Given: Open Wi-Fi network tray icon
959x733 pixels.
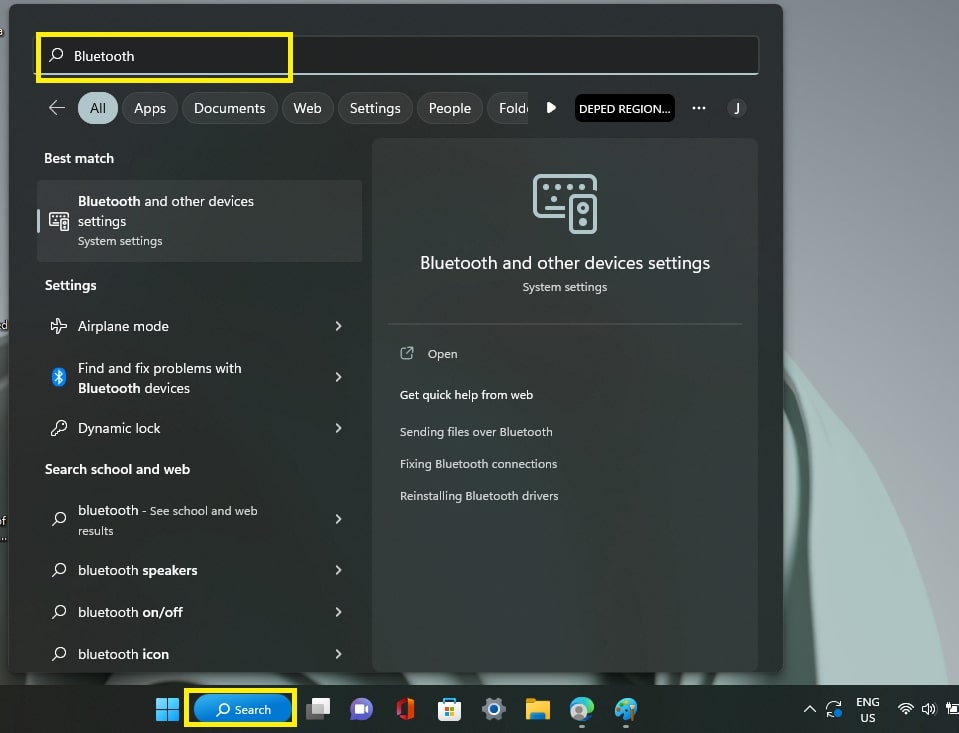Looking at the screenshot, I should 905,709.
